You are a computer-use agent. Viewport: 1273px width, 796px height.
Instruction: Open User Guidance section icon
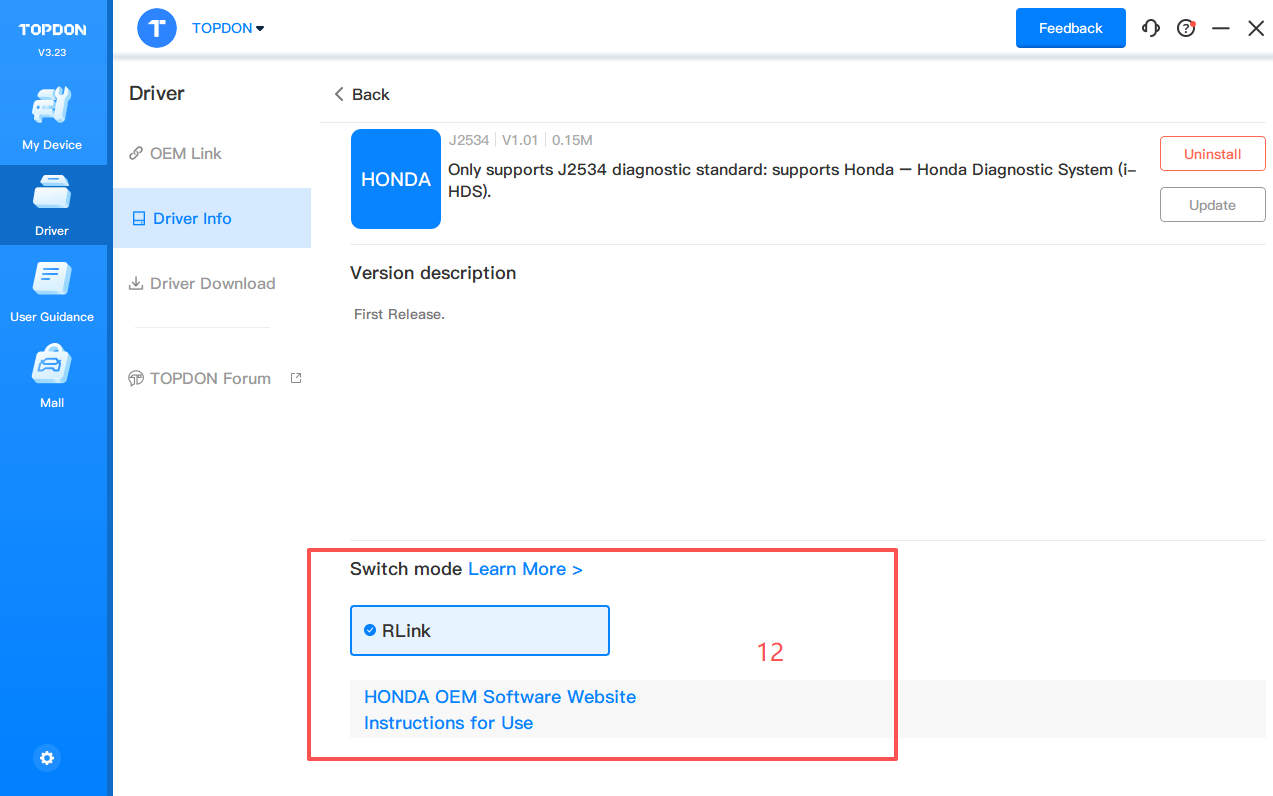[x=52, y=279]
